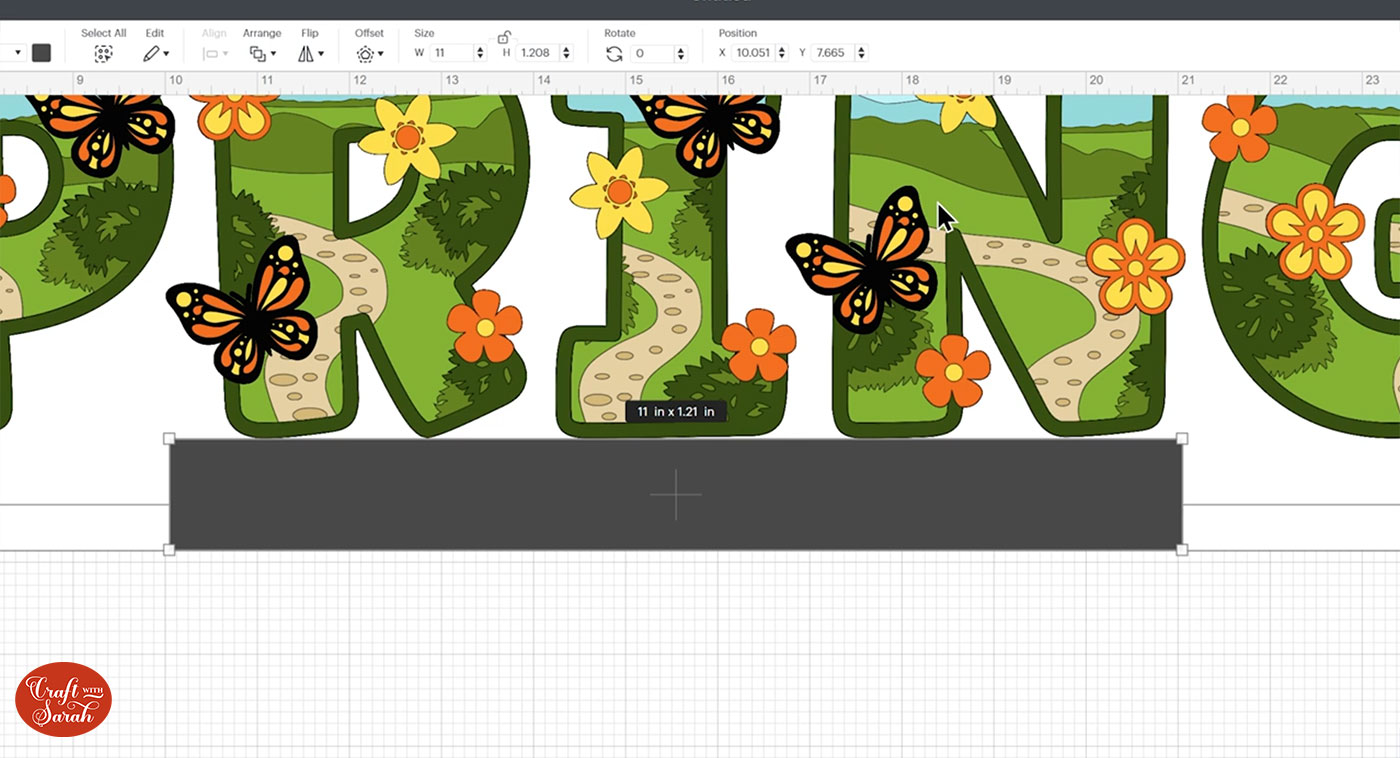Click the dark gray color swatch
The height and width of the screenshot is (758, 1400).
41,53
